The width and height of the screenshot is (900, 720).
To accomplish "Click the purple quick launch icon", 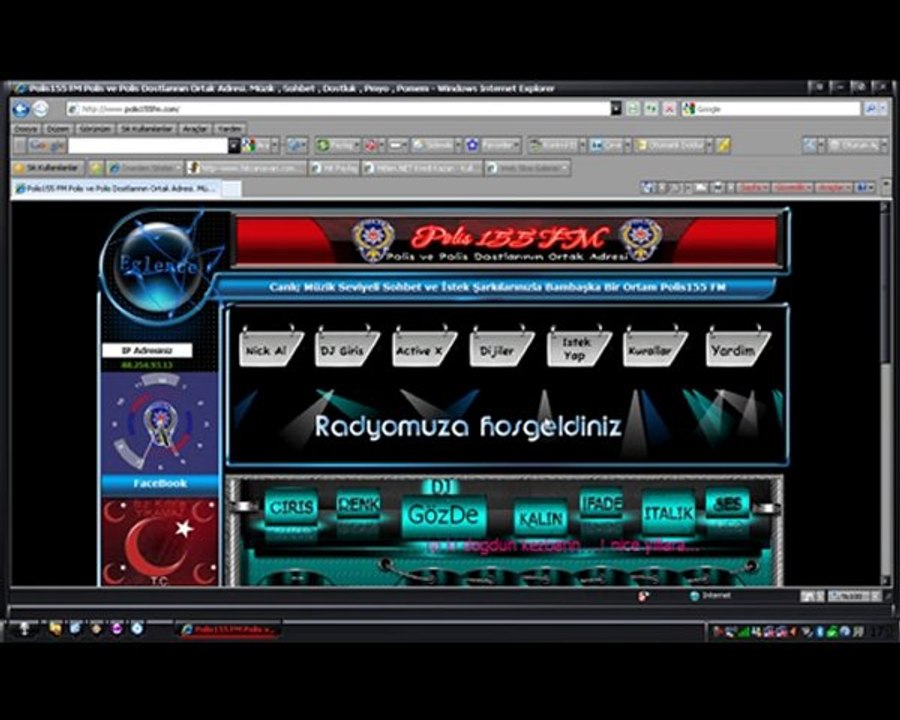I will tap(117, 629).
